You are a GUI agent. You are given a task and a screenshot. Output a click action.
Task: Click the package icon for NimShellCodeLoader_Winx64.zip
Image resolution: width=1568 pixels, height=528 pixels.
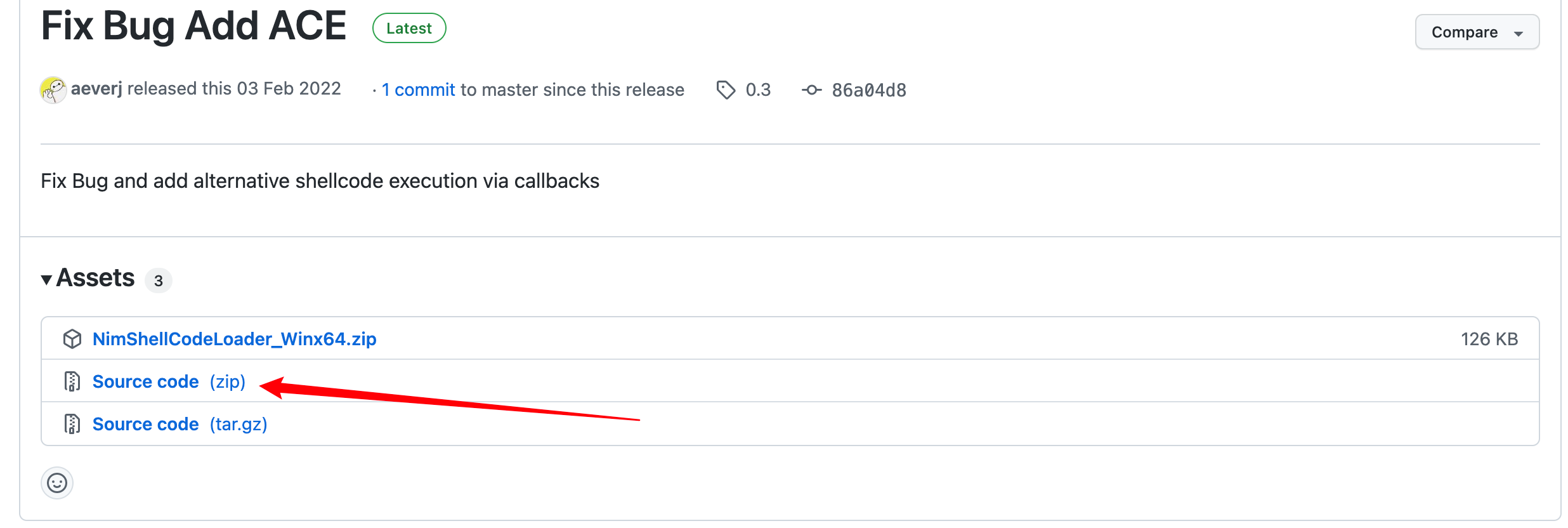click(72, 339)
